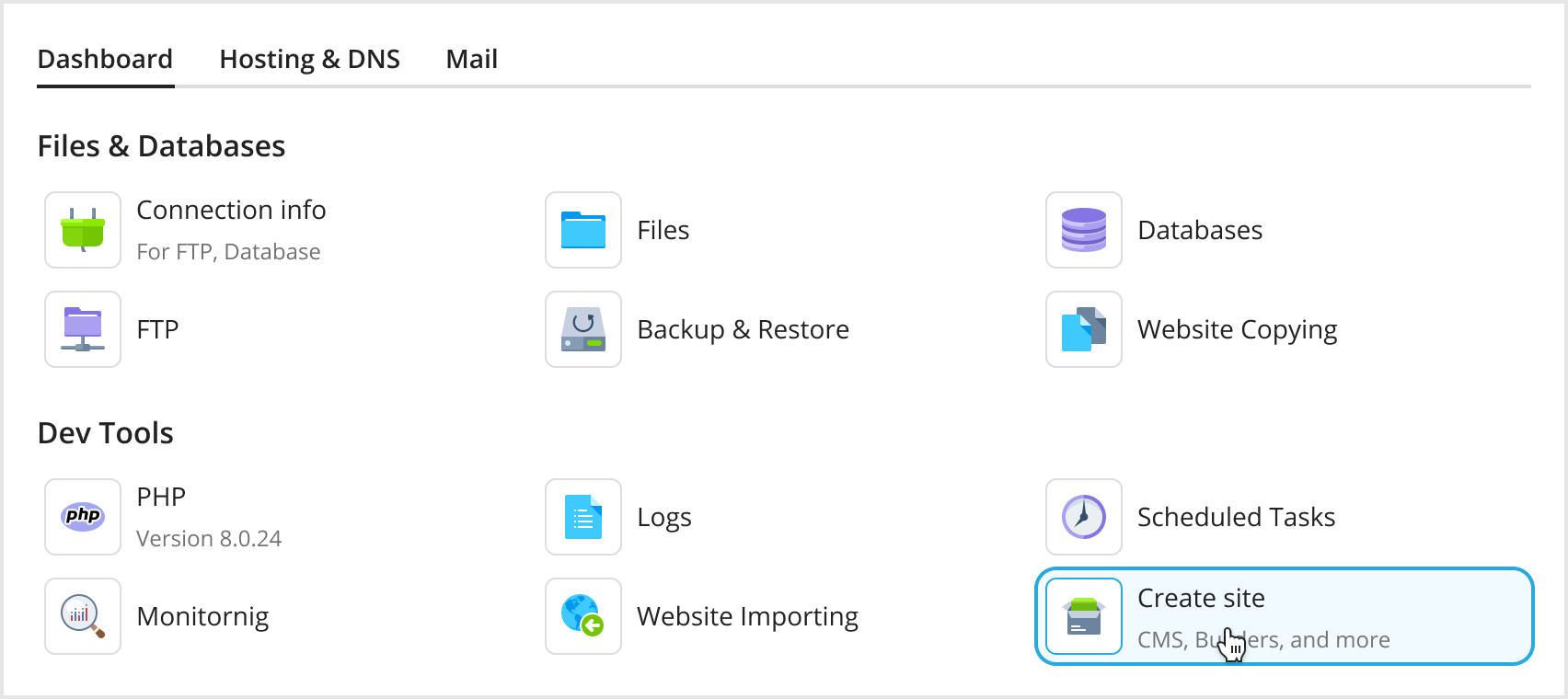The width and height of the screenshot is (1568, 699).
Task: Open the blue folder Files icon
Action: click(x=583, y=230)
